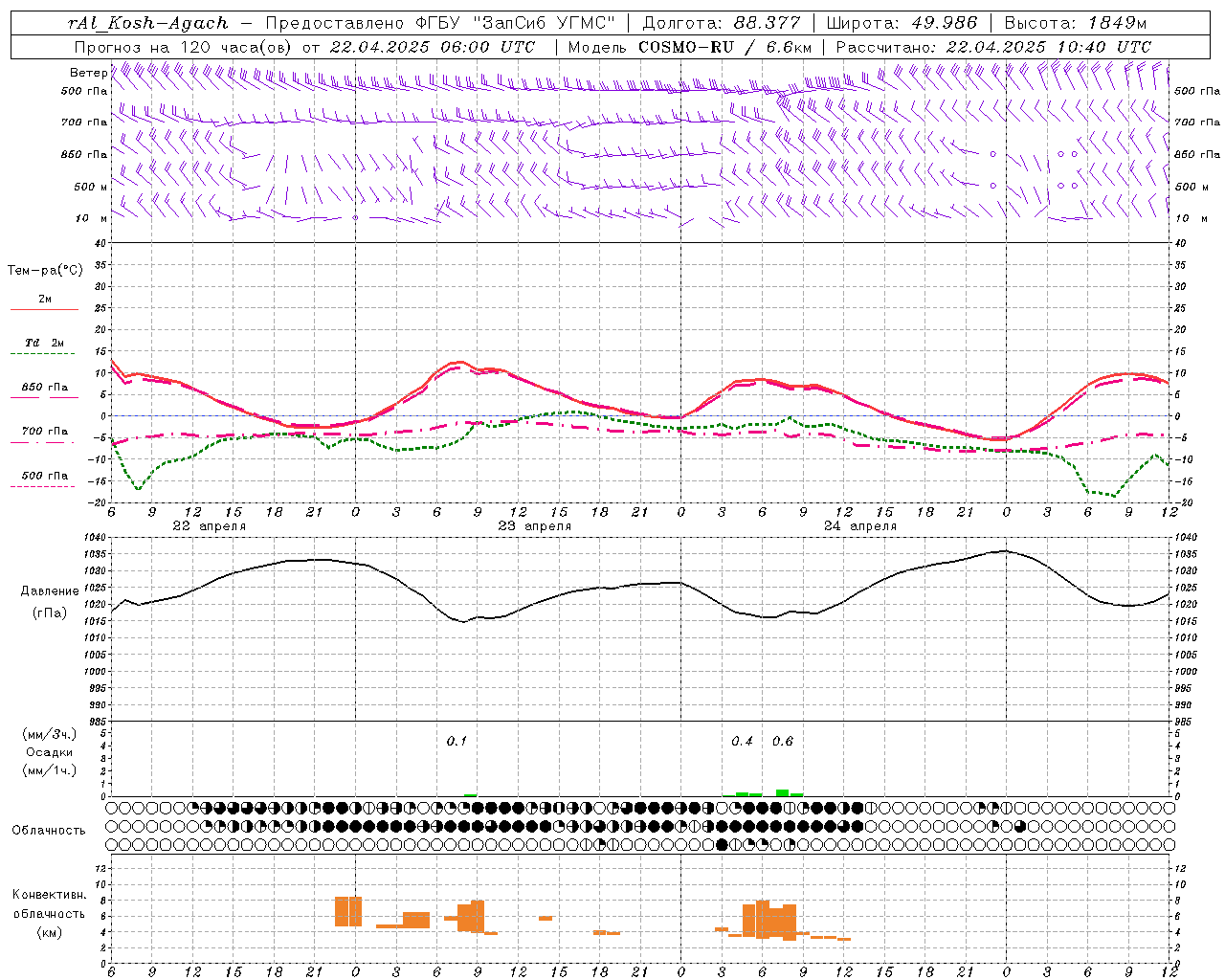Click the 0.1 precipitation amount value

coord(457,742)
